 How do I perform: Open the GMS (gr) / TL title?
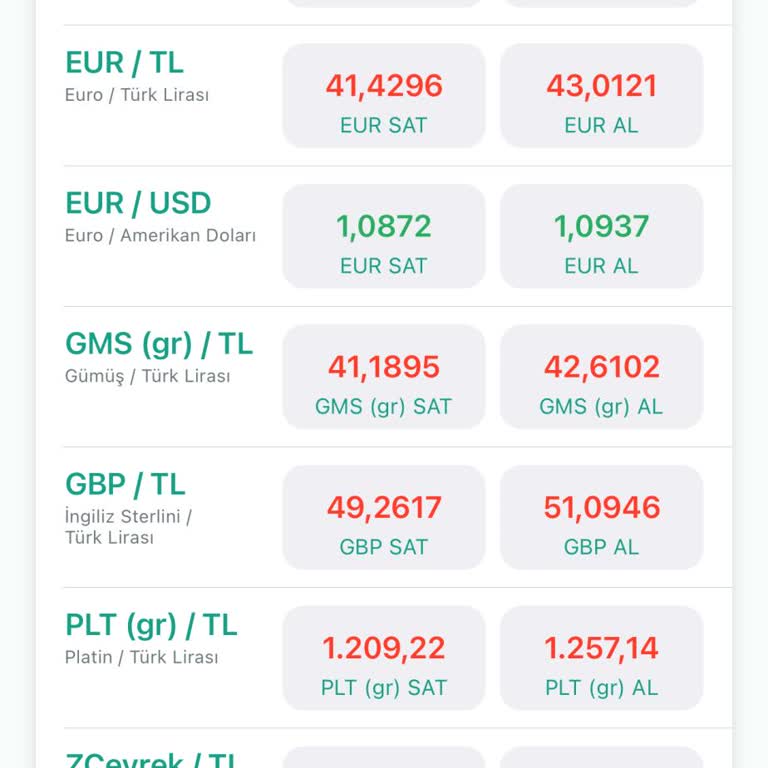[x=159, y=345]
